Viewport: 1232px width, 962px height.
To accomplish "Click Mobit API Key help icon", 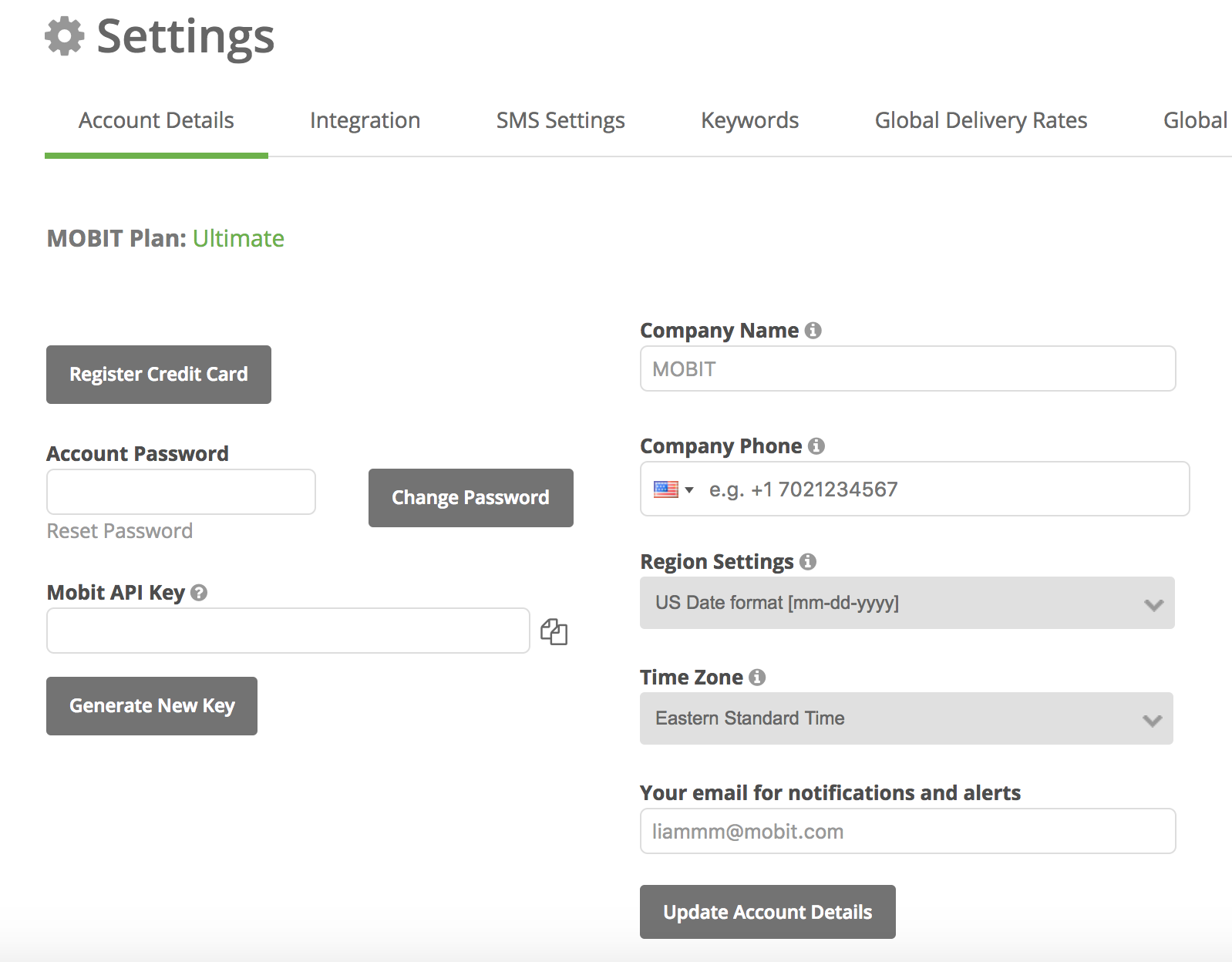I will tap(199, 593).
